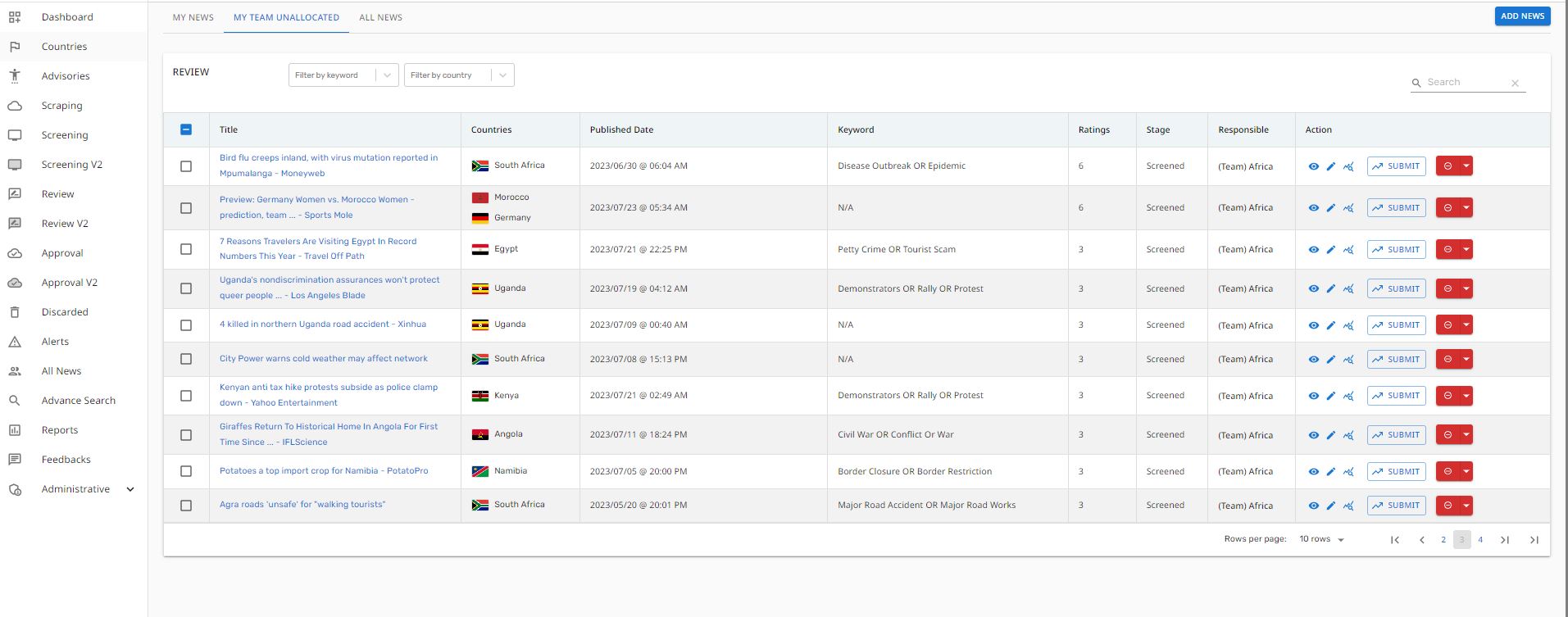Image resolution: width=1568 pixels, height=617 pixels.
Task: Go to the last page of results
Action: (x=1534, y=540)
